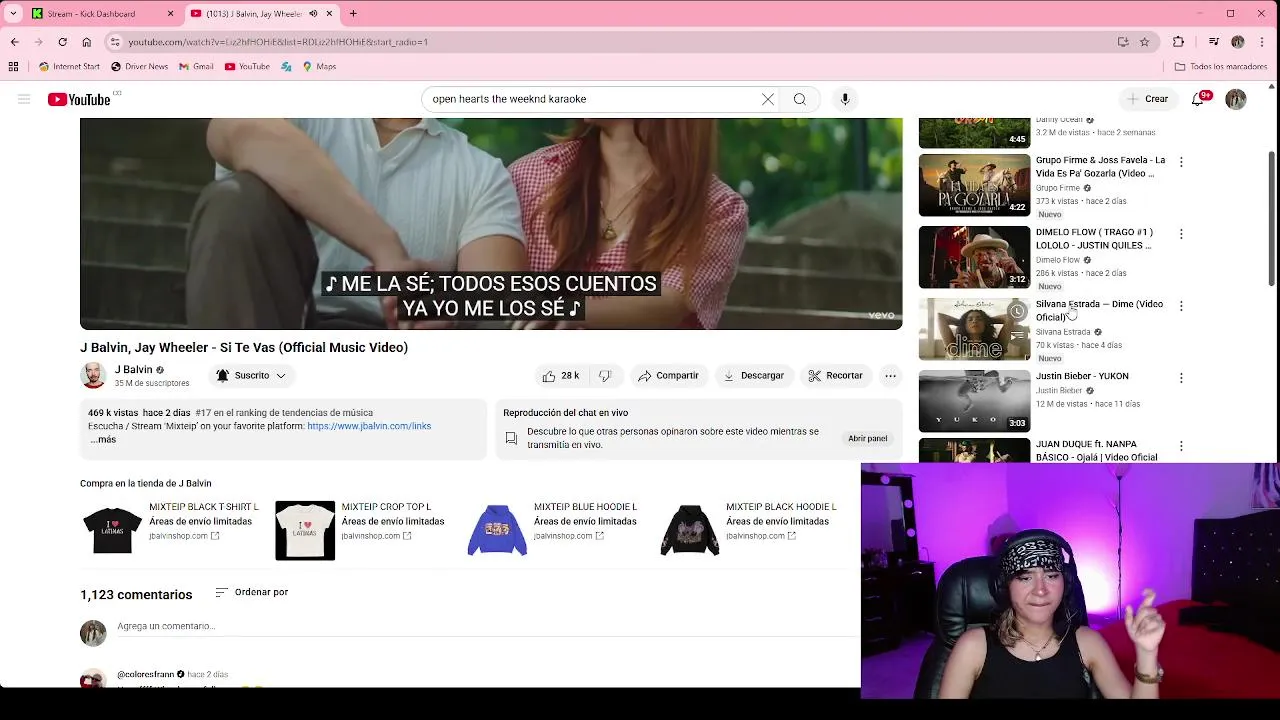Run search with magnifier button
1280x720 pixels.
pyautogui.click(x=800, y=99)
